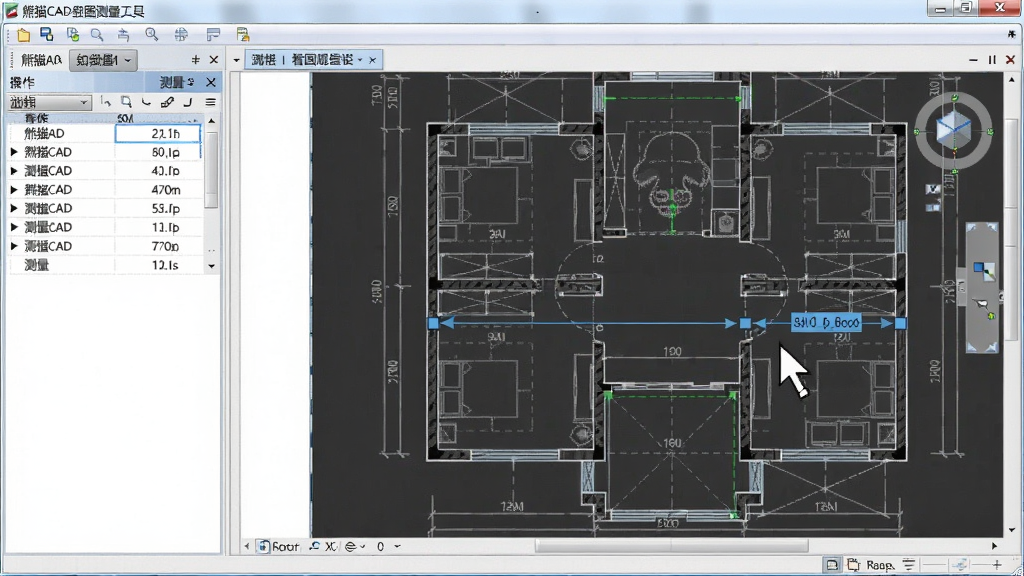The image size is (1024, 576).
Task: Click the clipboard icon beside Raap in status bar
Action: pos(853,564)
